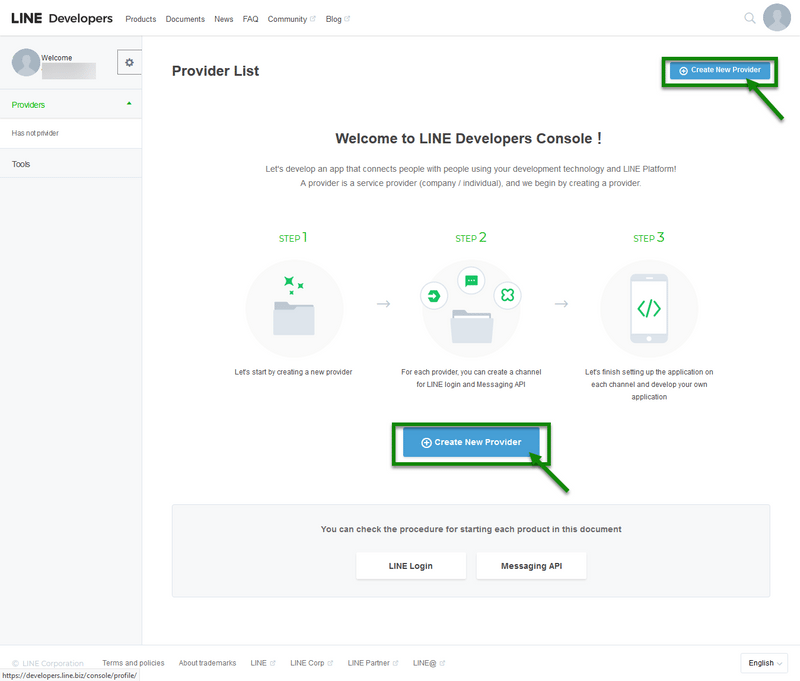Click the center Create New Provider button
This screenshot has height=681, width=800.
(471, 442)
